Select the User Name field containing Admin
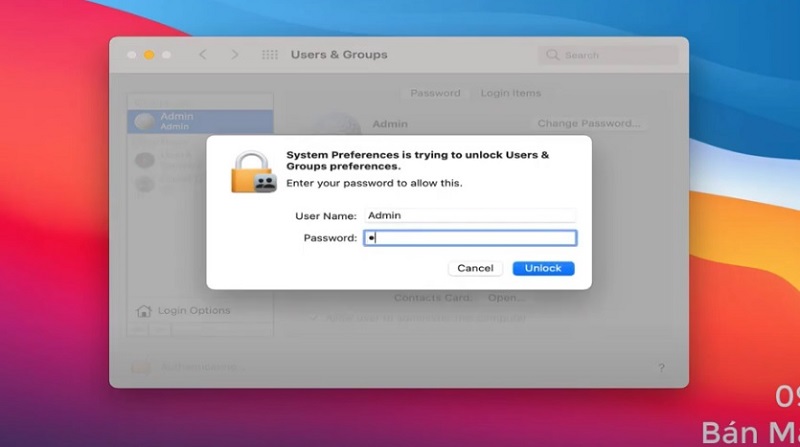This screenshot has height=447, width=800. 470,215
